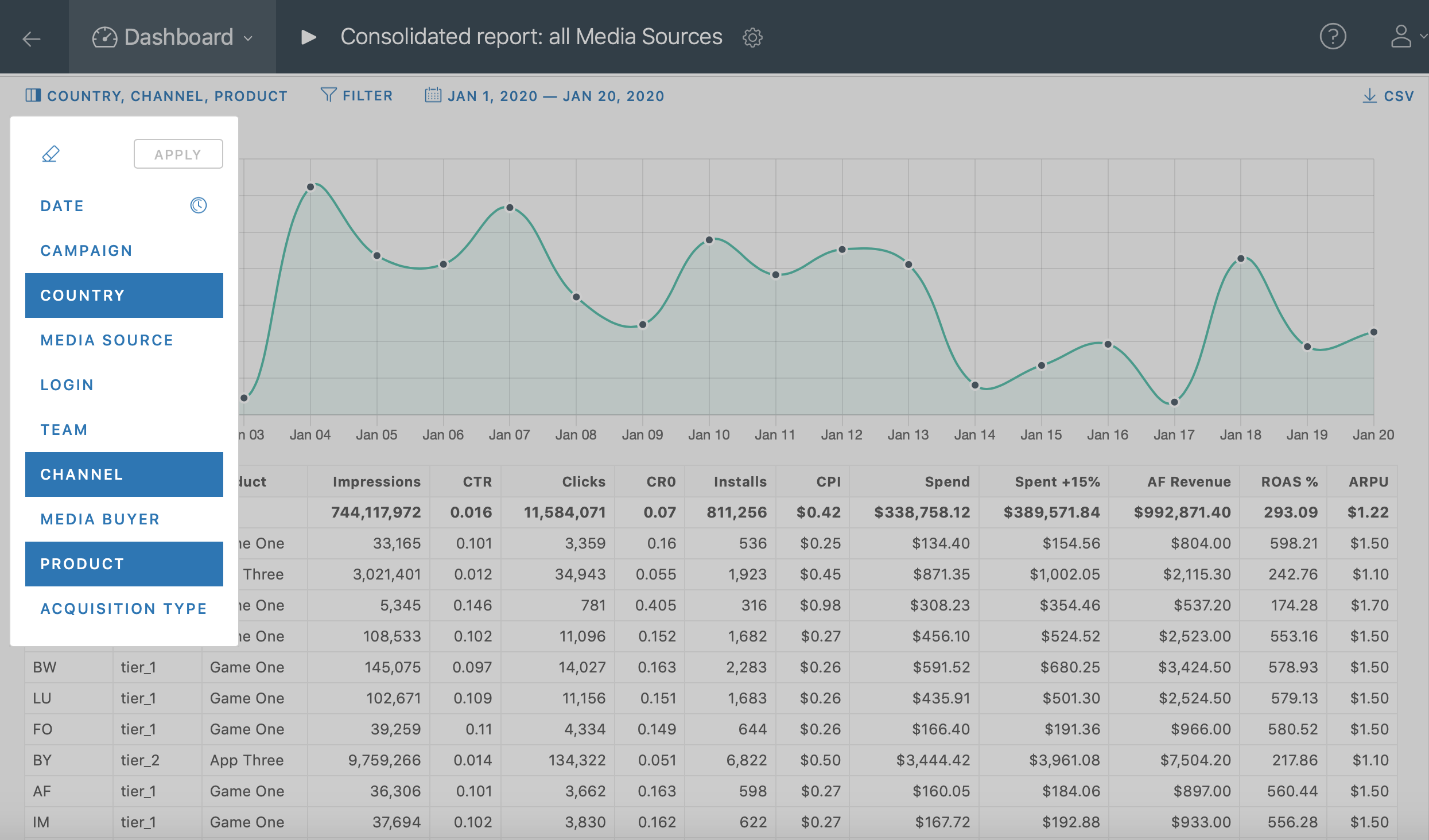The height and width of the screenshot is (840, 1429).
Task: Deselect the Product grouping option
Action: (x=124, y=564)
